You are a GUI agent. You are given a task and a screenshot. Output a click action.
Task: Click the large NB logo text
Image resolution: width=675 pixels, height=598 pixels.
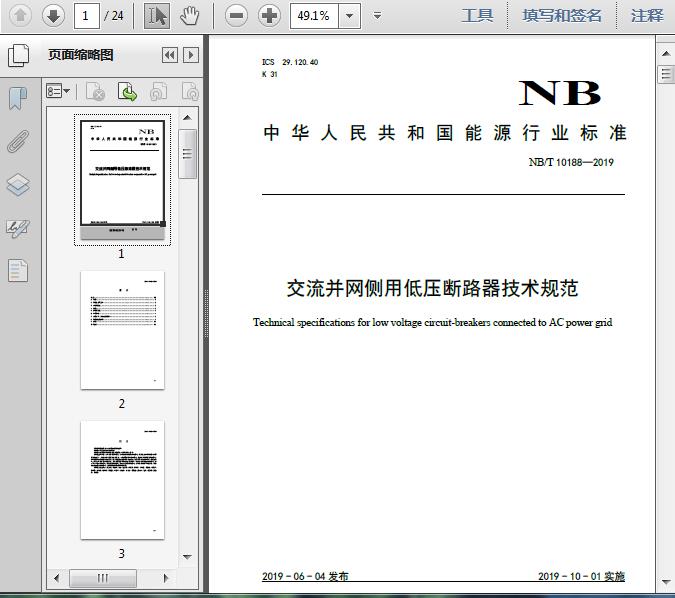[x=559, y=93]
